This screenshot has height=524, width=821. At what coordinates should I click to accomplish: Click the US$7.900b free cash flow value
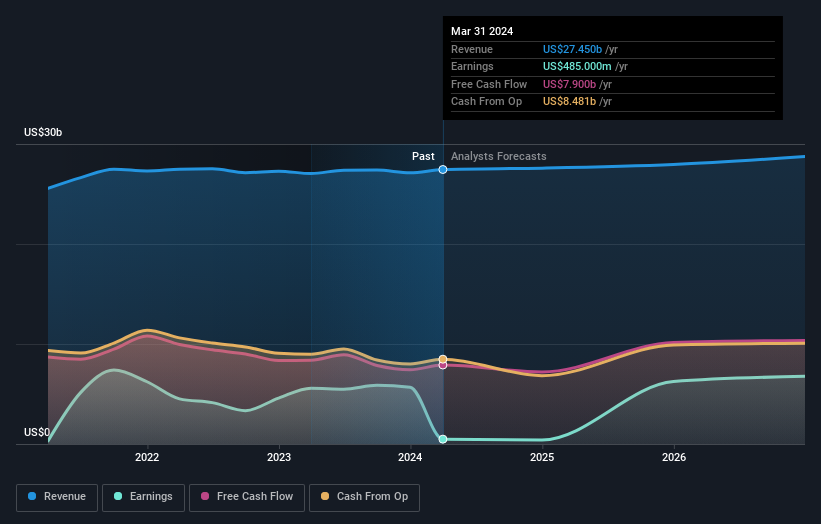(x=569, y=84)
